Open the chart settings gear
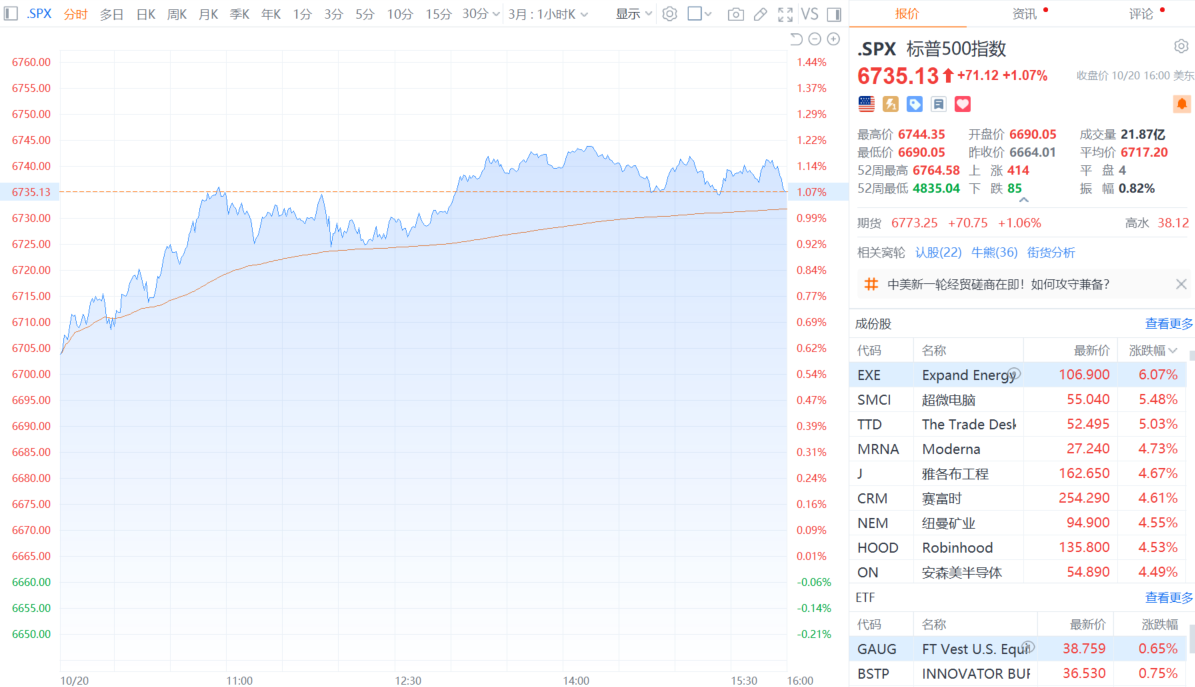The image size is (1195, 687). coord(670,14)
